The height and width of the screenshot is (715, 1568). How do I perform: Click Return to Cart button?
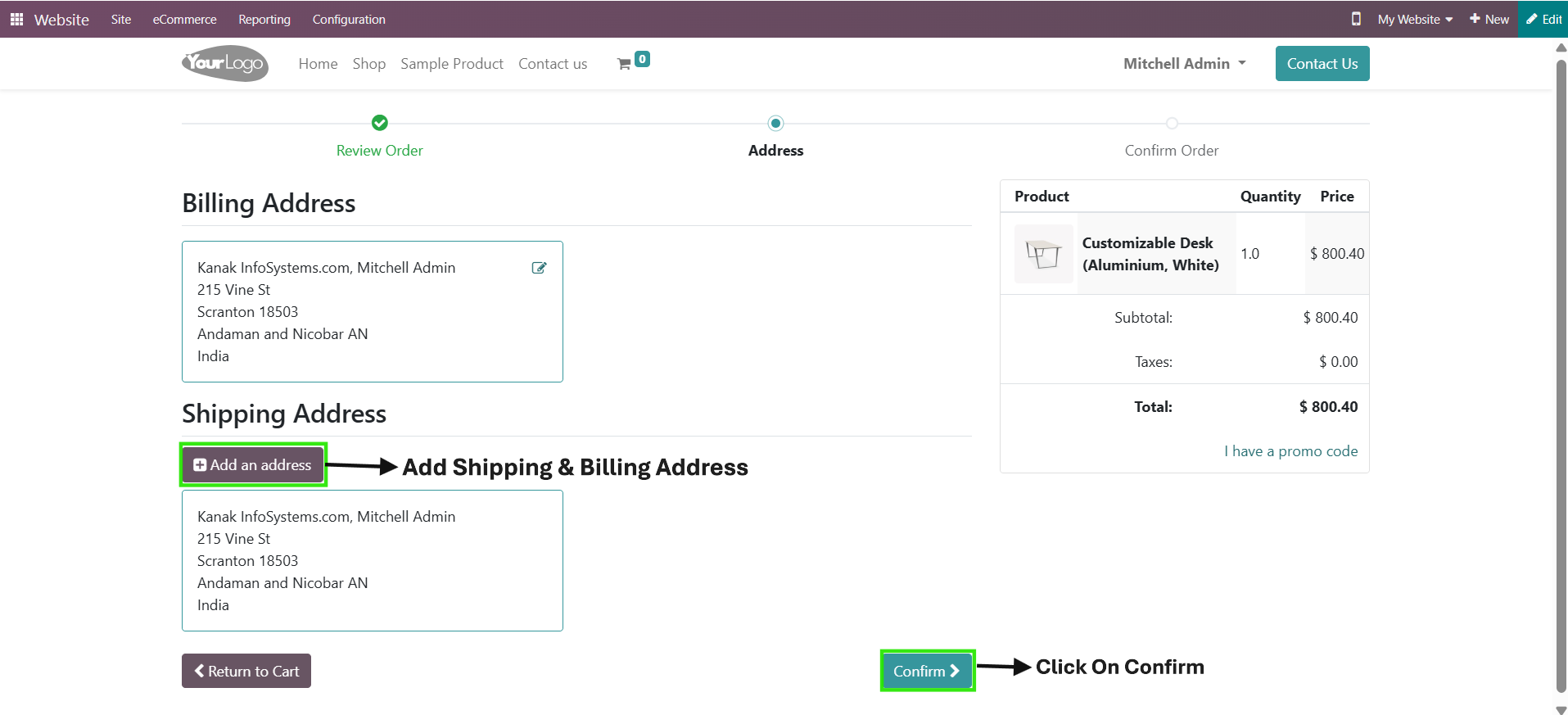pos(246,671)
